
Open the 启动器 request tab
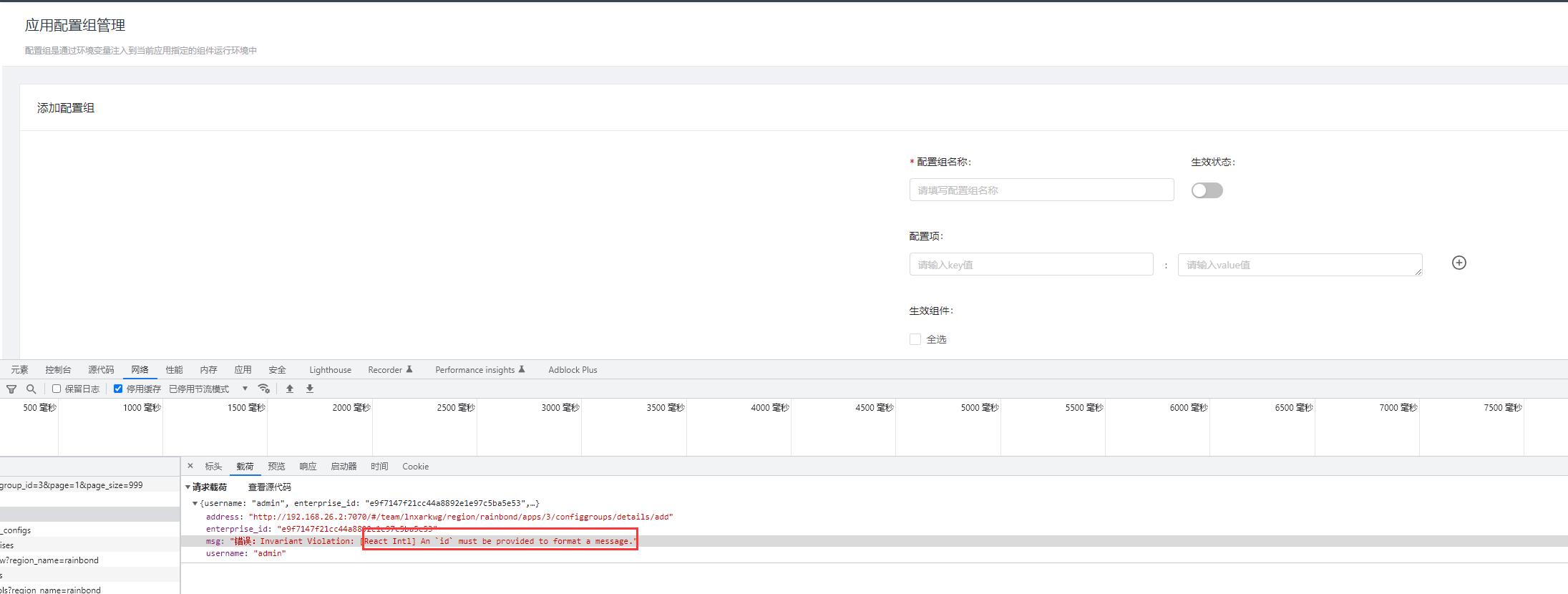pos(344,467)
